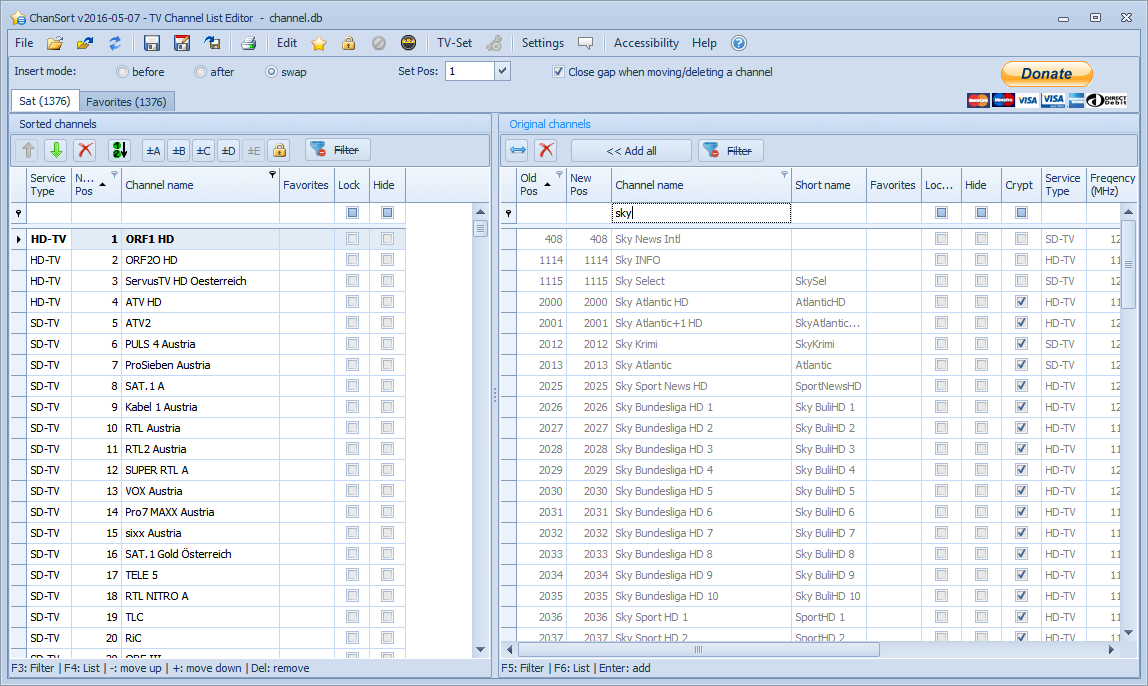Viewport: 1148px width, 686px height.
Task: Click the Donate button
Action: (1046, 73)
